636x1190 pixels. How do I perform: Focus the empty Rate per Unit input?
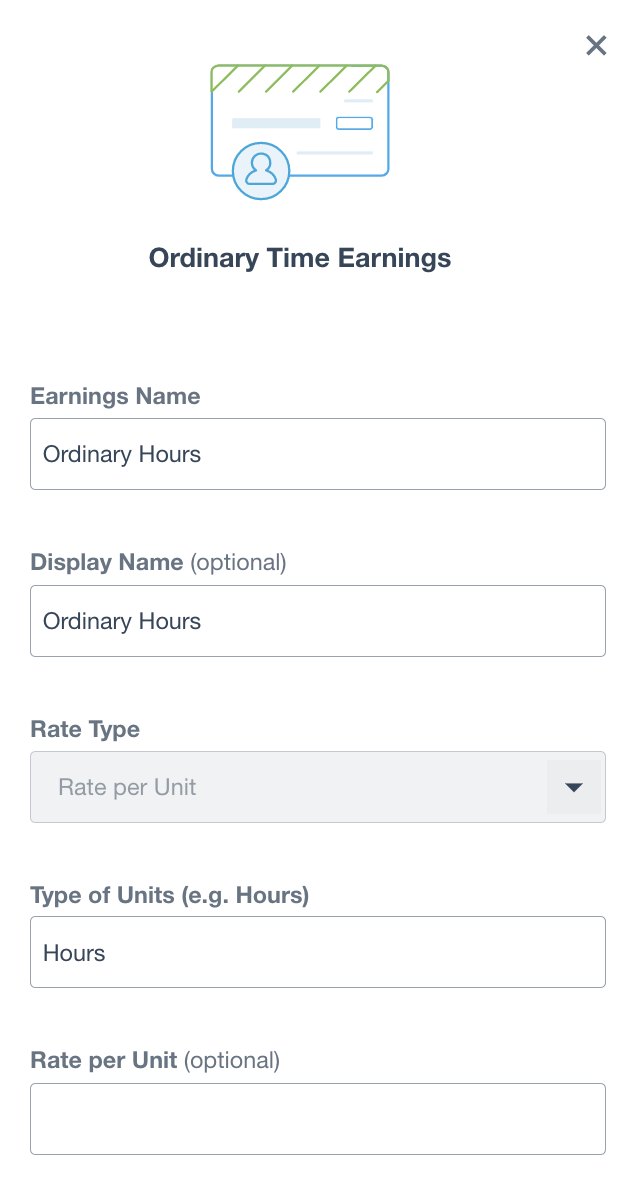(318, 1119)
